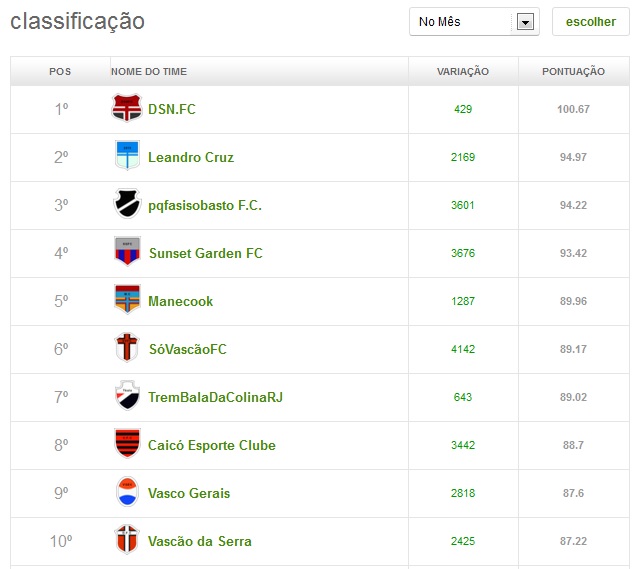Image resolution: width=640 pixels, height=569 pixels.
Task: Click the TremBalaDaColinaRJ crest icon
Action: tap(127, 397)
